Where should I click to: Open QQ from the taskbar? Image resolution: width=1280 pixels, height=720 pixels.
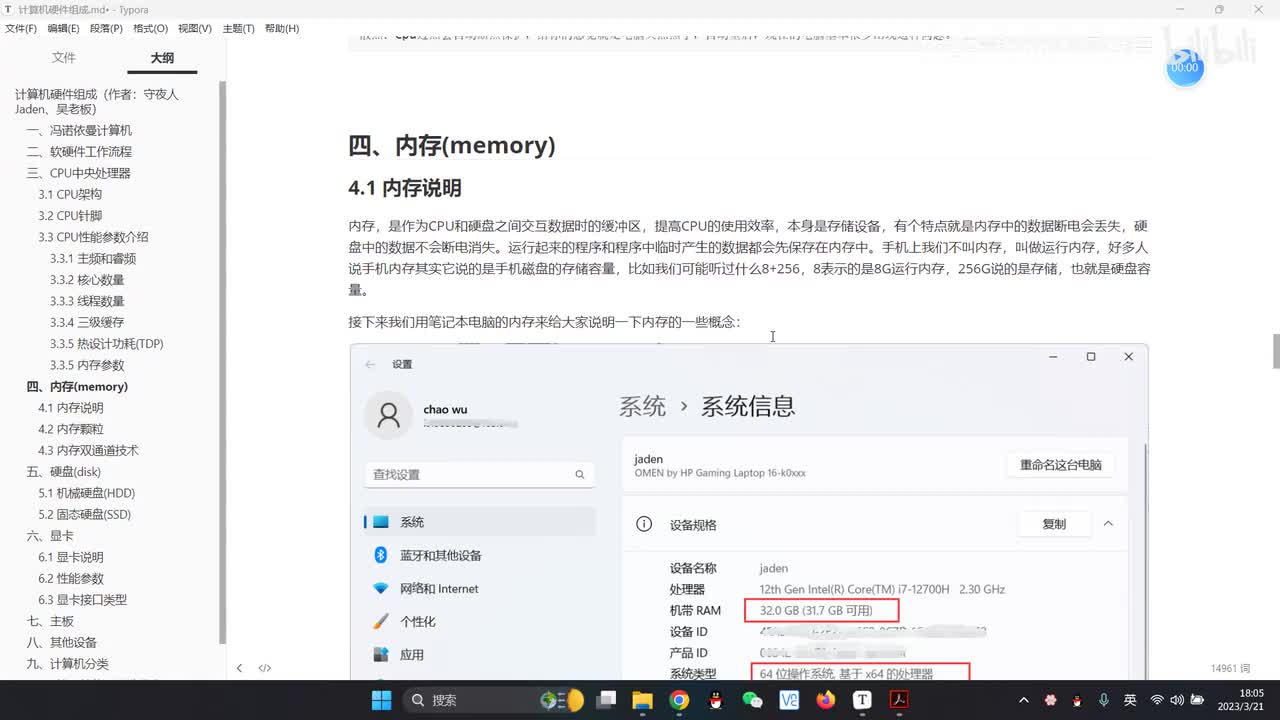(715, 700)
